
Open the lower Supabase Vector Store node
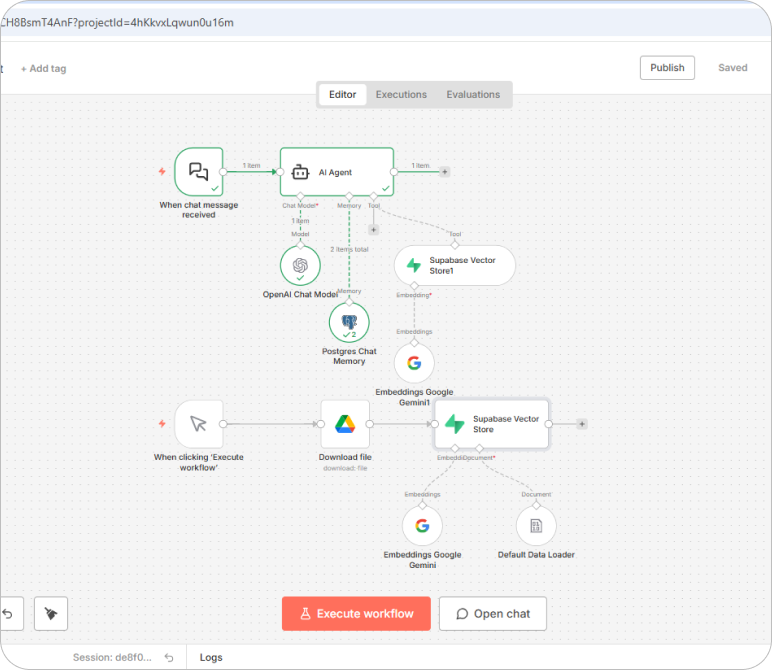[x=491, y=424]
